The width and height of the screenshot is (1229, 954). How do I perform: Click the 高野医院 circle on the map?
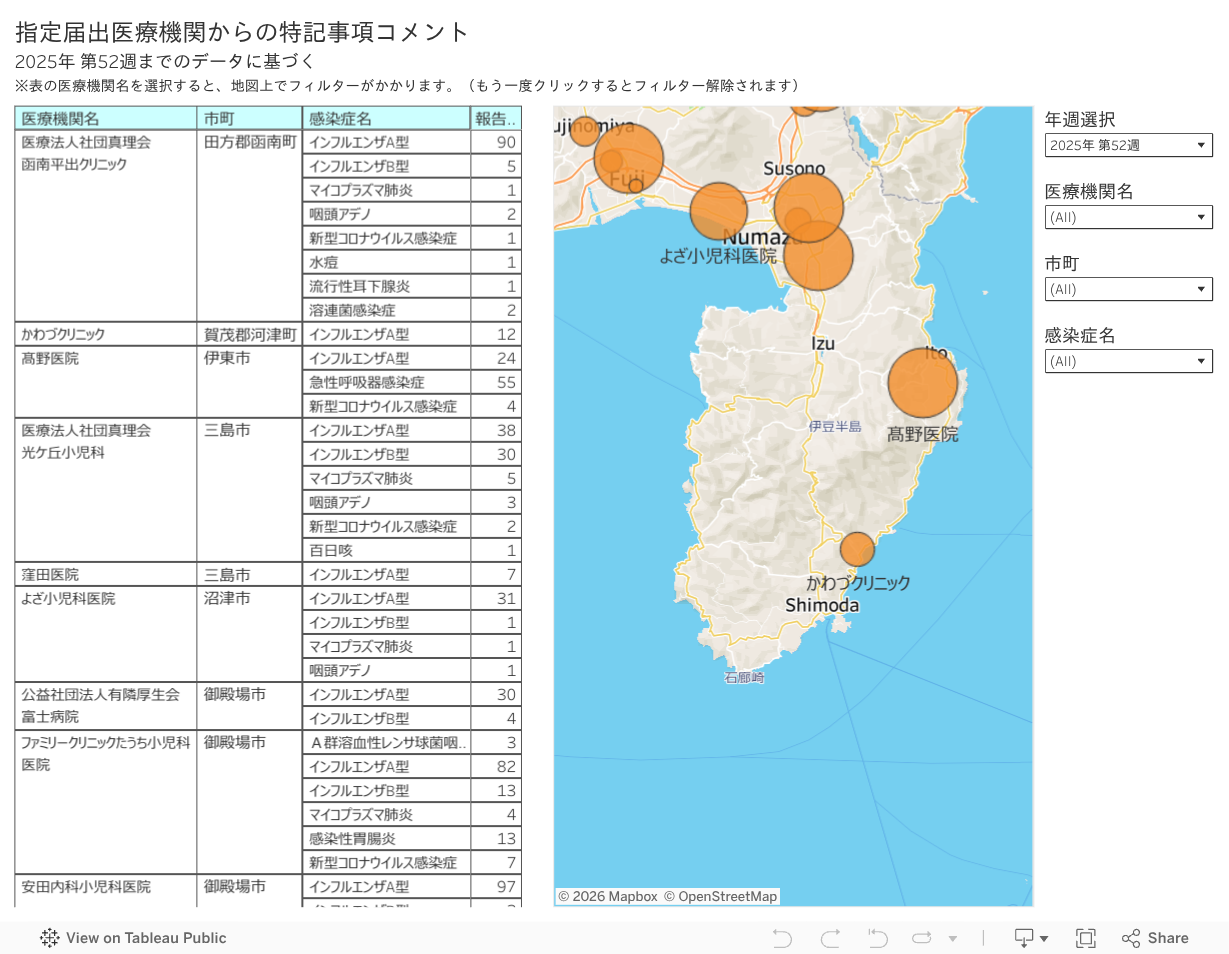(922, 382)
